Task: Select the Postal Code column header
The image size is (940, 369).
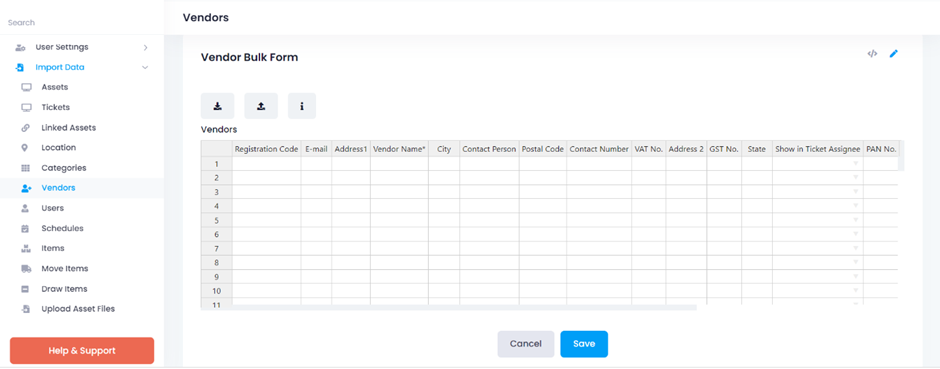Action: tap(543, 149)
